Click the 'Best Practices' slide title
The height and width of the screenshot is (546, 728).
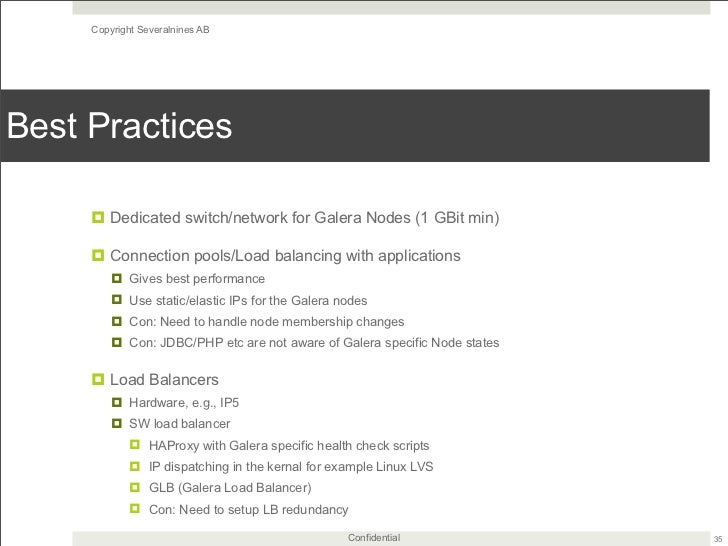click(x=119, y=126)
